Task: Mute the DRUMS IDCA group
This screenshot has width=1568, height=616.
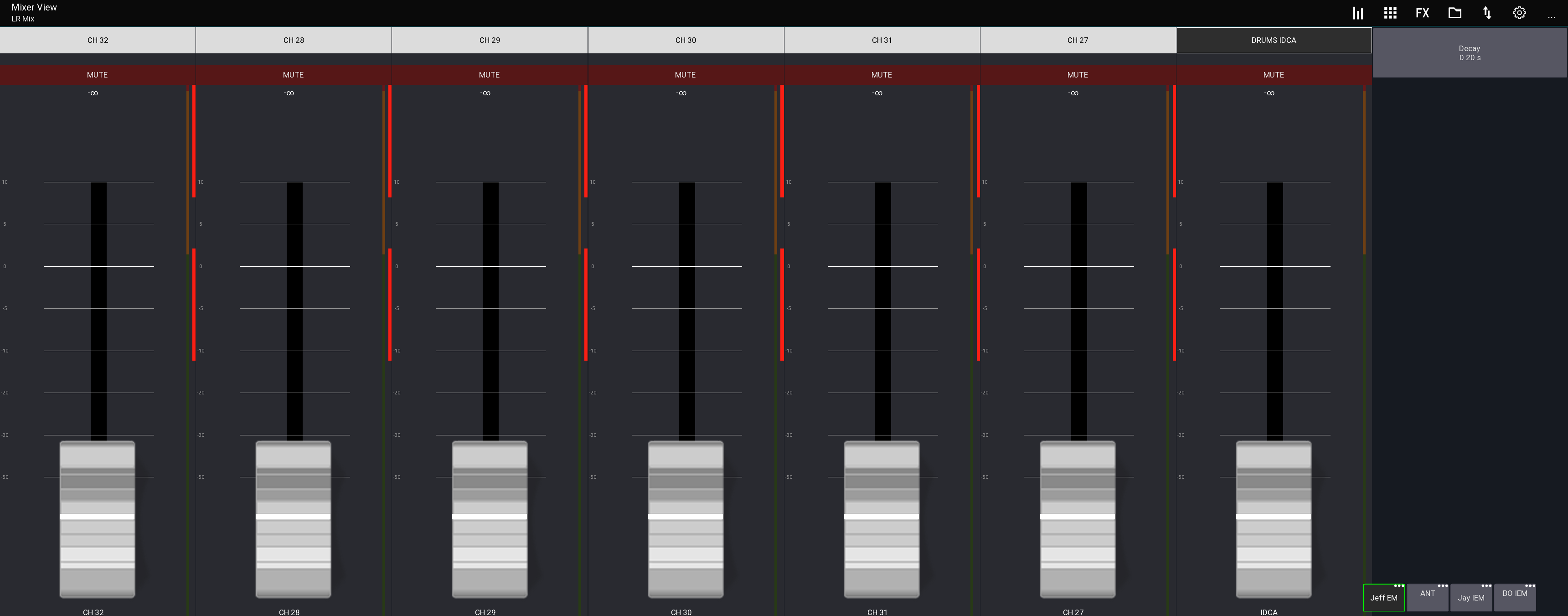Action: (x=1274, y=74)
